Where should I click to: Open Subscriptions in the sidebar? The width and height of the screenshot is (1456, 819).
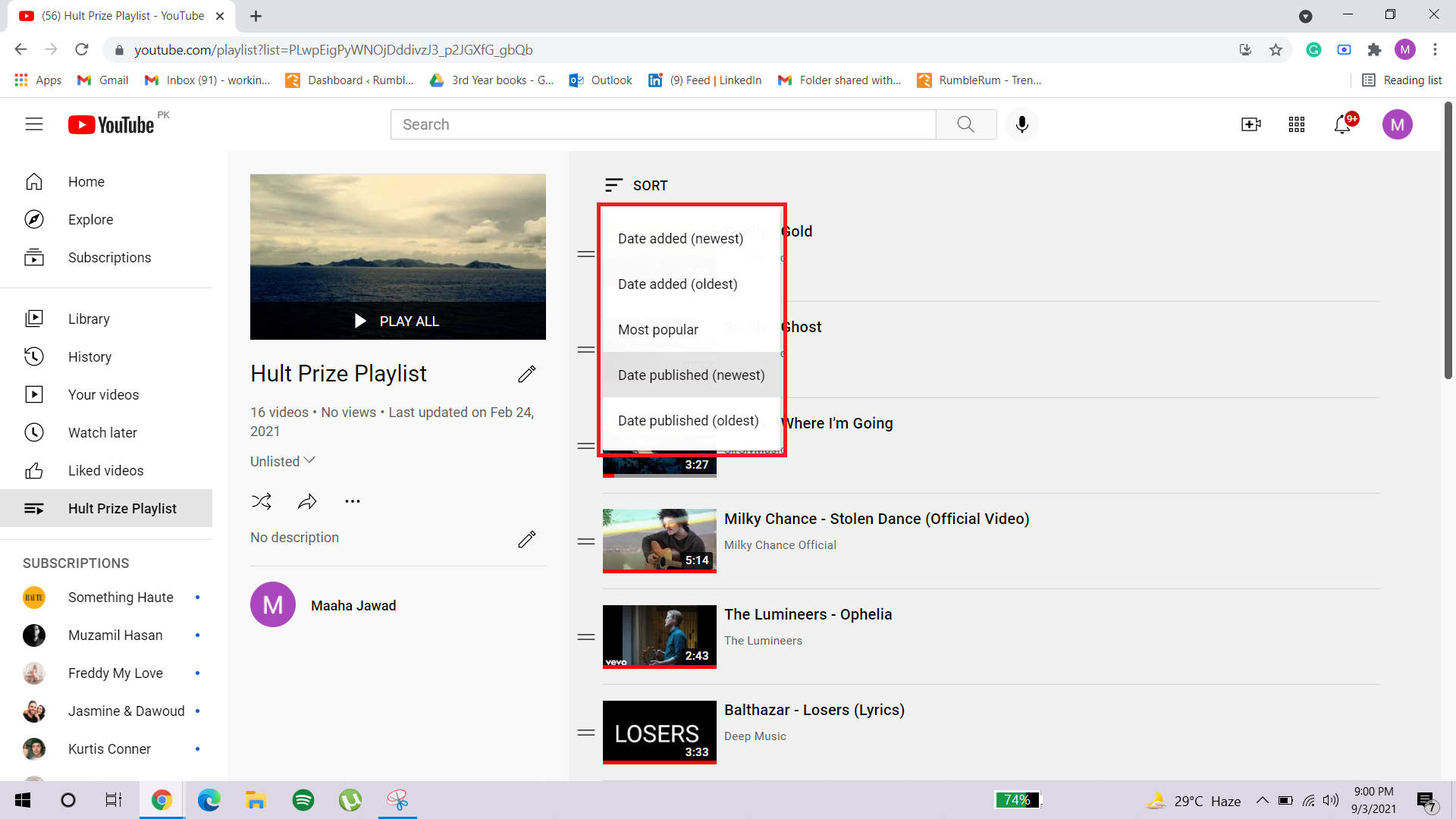[x=106, y=257]
